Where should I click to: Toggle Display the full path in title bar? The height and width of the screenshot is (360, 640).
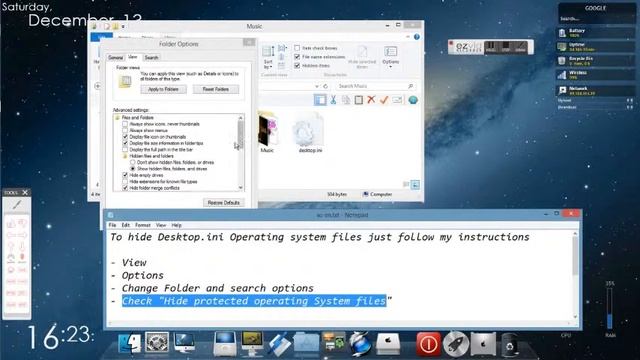pyautogui.click(x=125, y=149)
